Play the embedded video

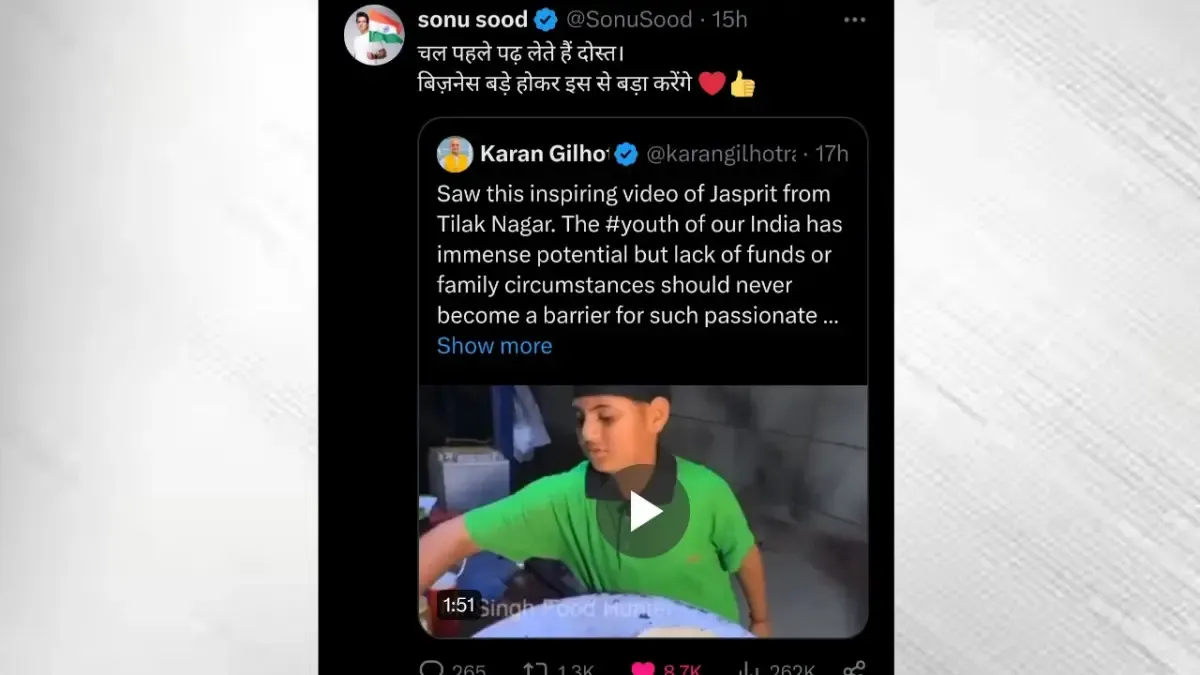[643, 511]
